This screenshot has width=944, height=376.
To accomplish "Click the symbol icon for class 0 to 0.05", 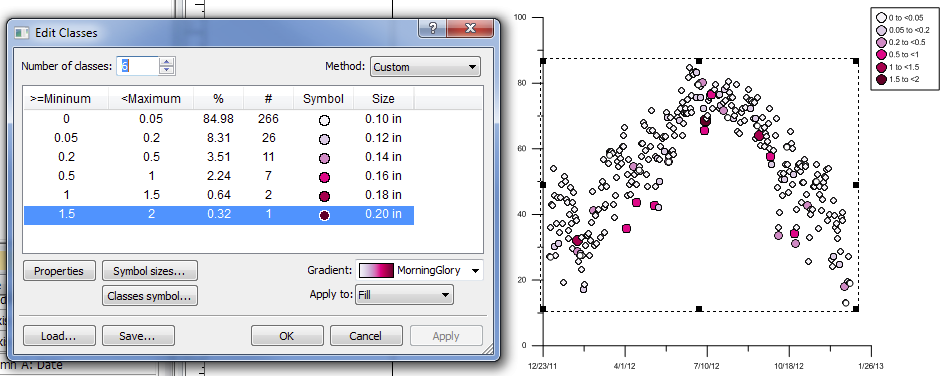I will coord(324,120).
